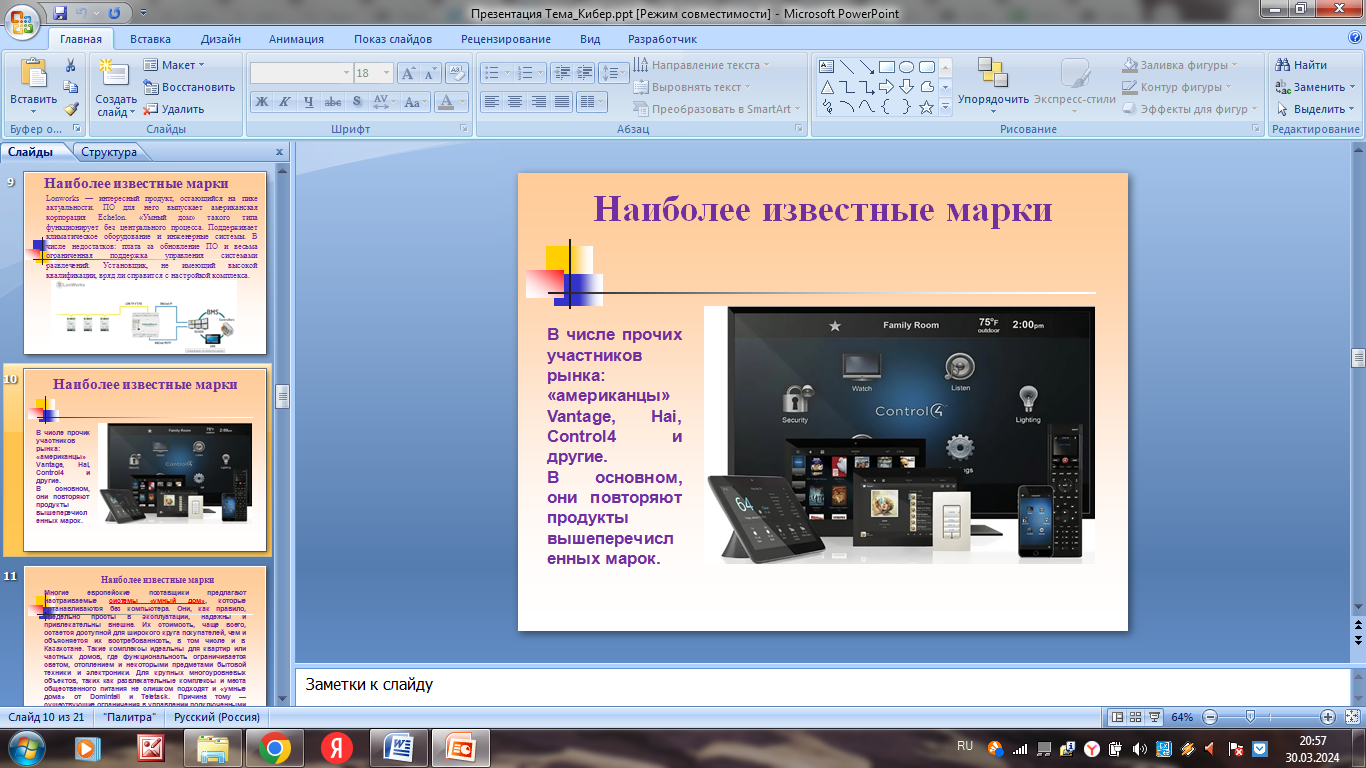Open the line spacing dropdown
This screenshot has height=768, width=1366.
[x=613, y=73]
